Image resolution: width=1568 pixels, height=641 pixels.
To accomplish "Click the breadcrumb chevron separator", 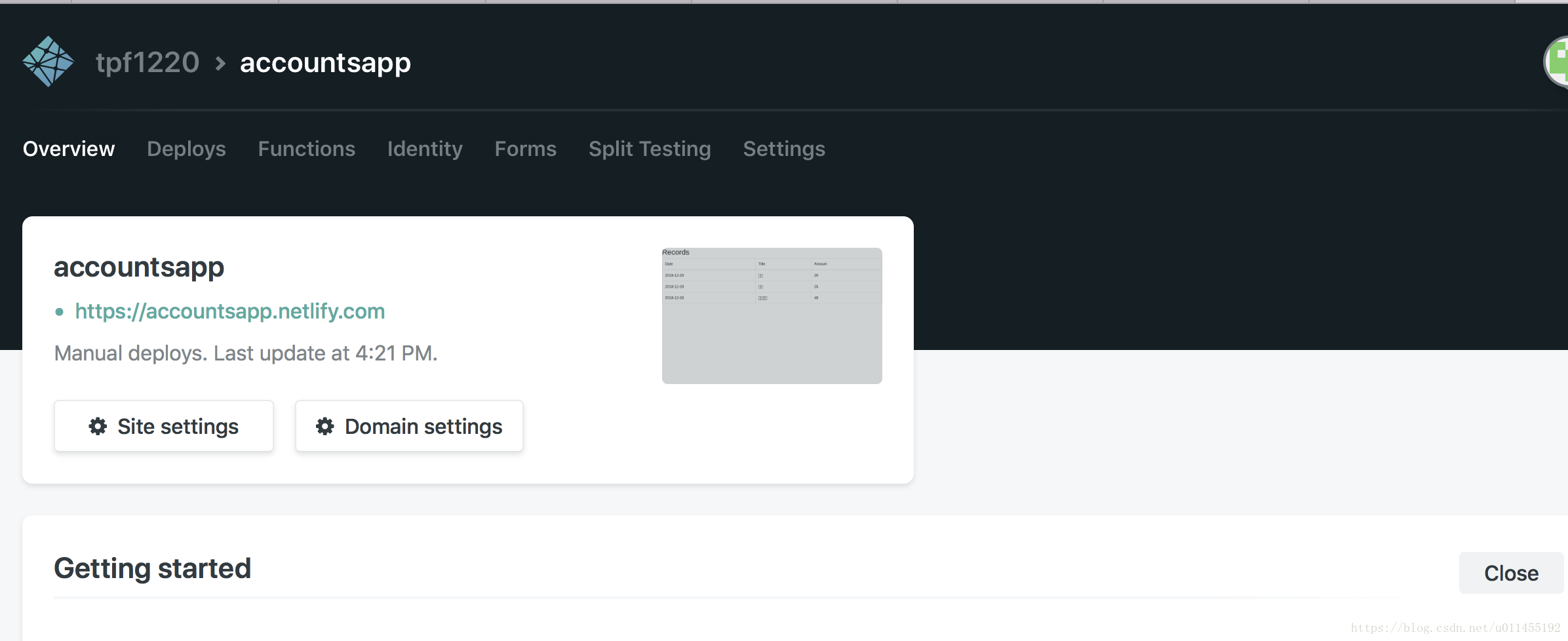I will click(x=220, y=64).
